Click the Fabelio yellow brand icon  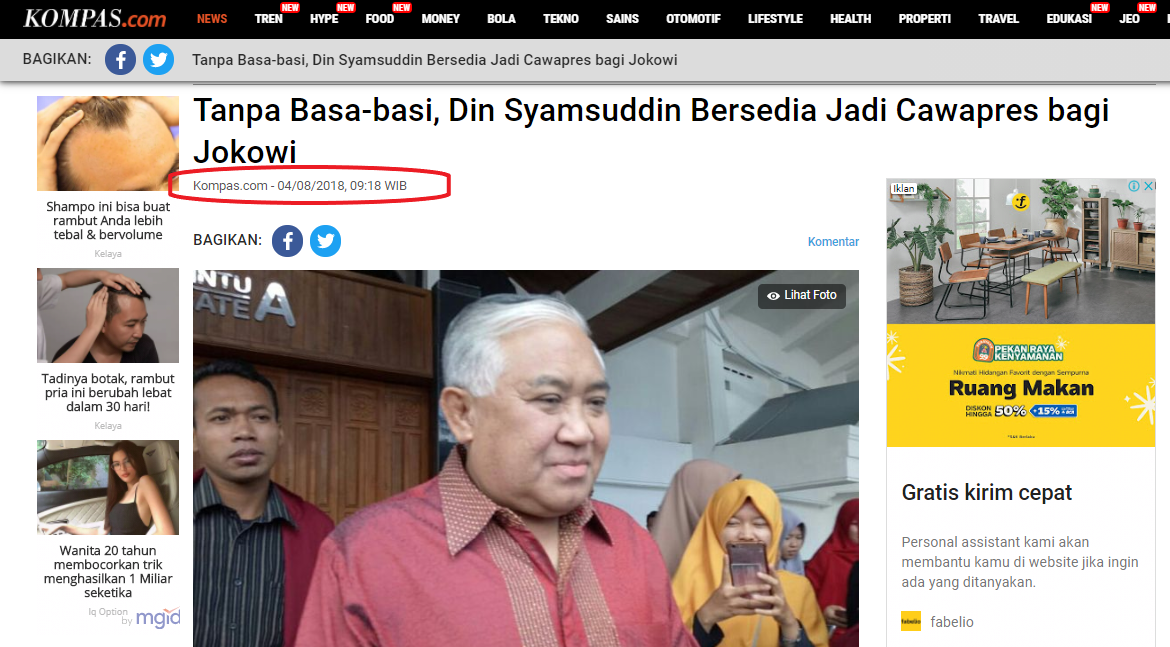pyautogui.click(x=911, y=621)
